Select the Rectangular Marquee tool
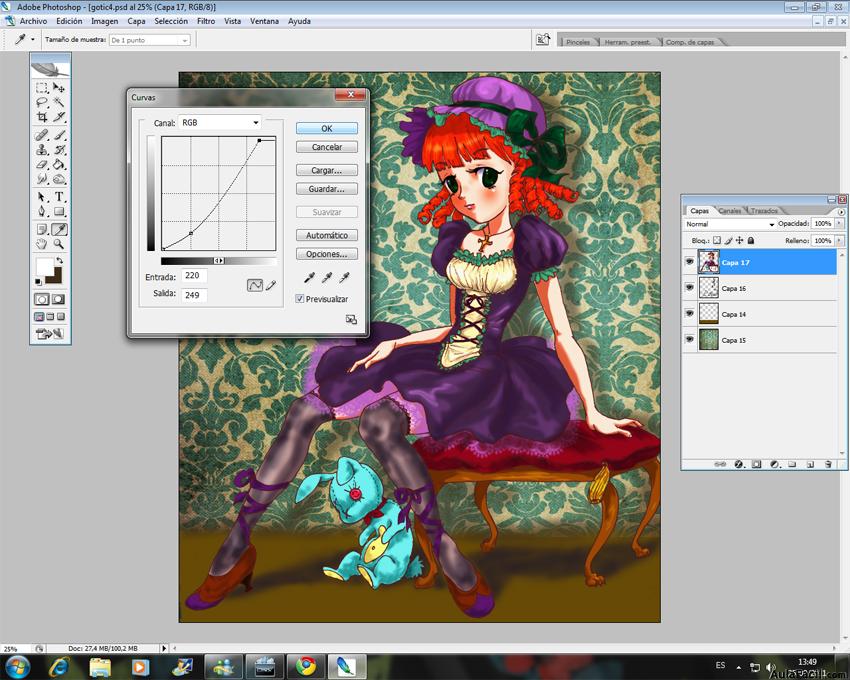The image size is (850, 680). pos(42,87)
